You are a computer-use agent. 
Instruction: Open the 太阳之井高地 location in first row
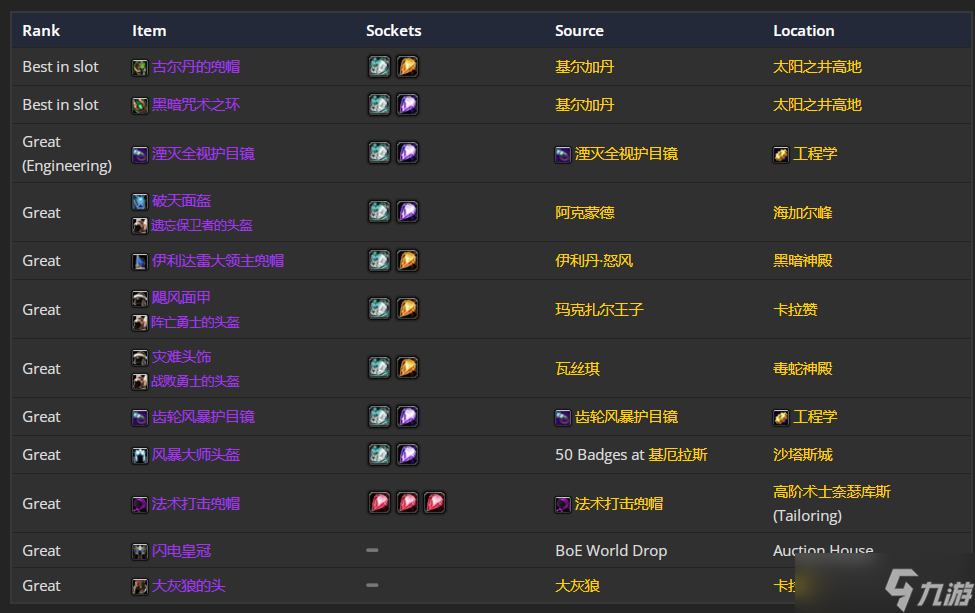[817, 67]
